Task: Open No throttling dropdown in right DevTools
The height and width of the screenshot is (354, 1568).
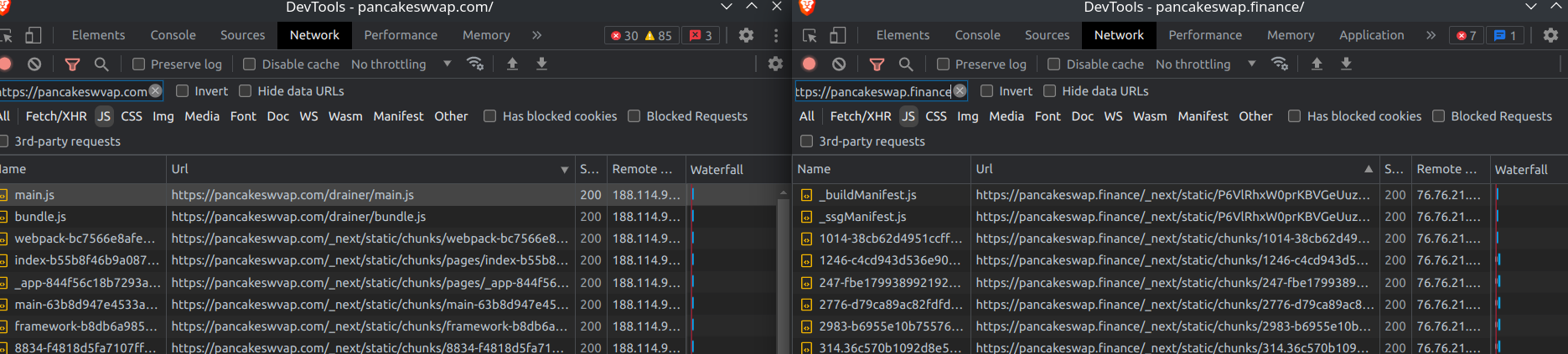Action: coord(1205,64)
